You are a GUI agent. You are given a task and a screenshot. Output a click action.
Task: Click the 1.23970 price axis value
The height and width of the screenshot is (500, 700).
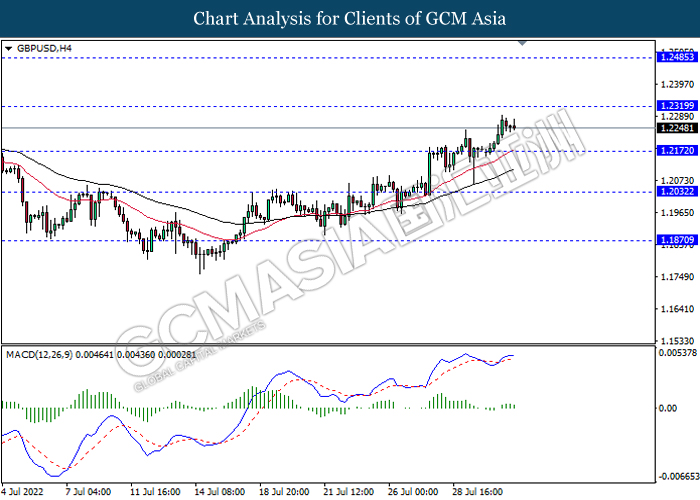tap(677, 84)
